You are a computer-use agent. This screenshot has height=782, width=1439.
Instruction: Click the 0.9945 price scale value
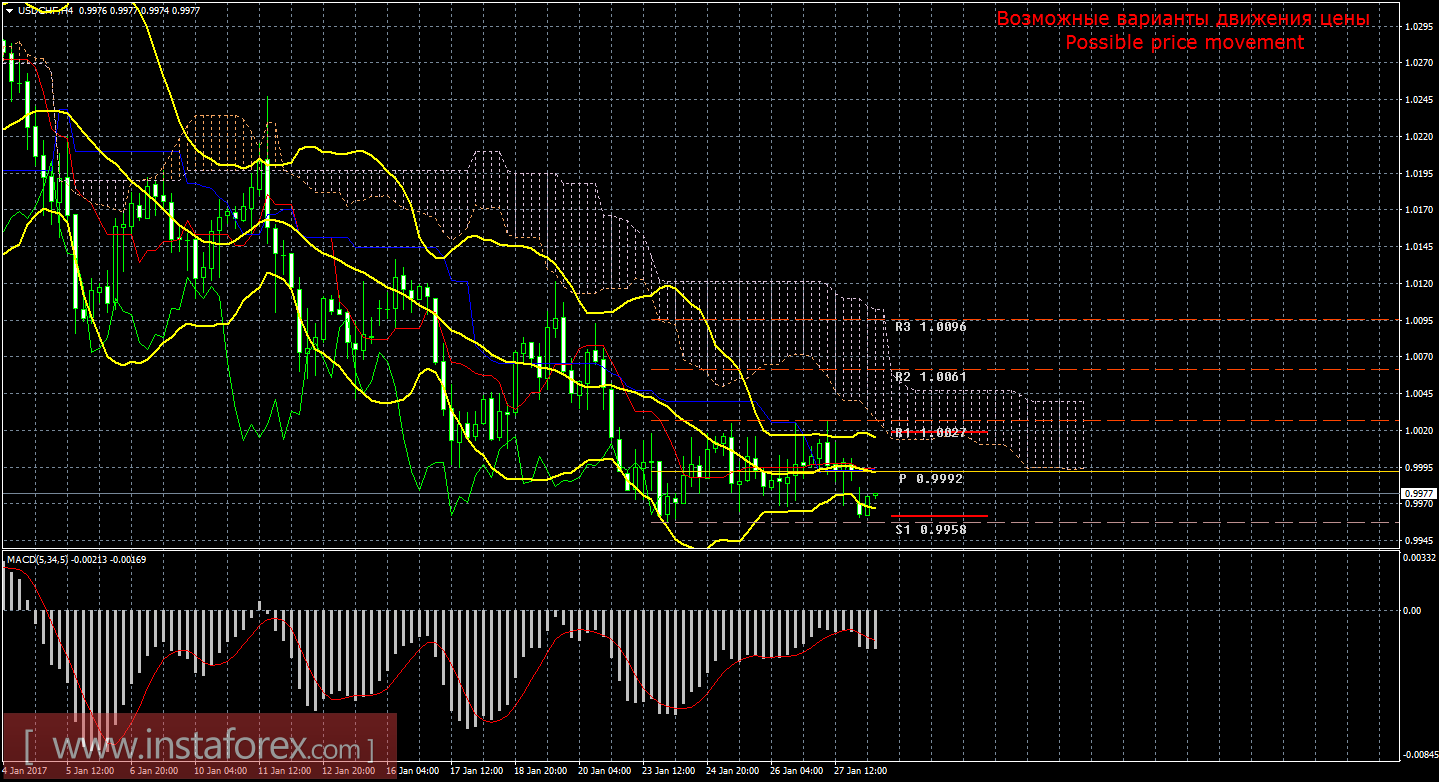pyautogui.click(x=1417, y=540)
